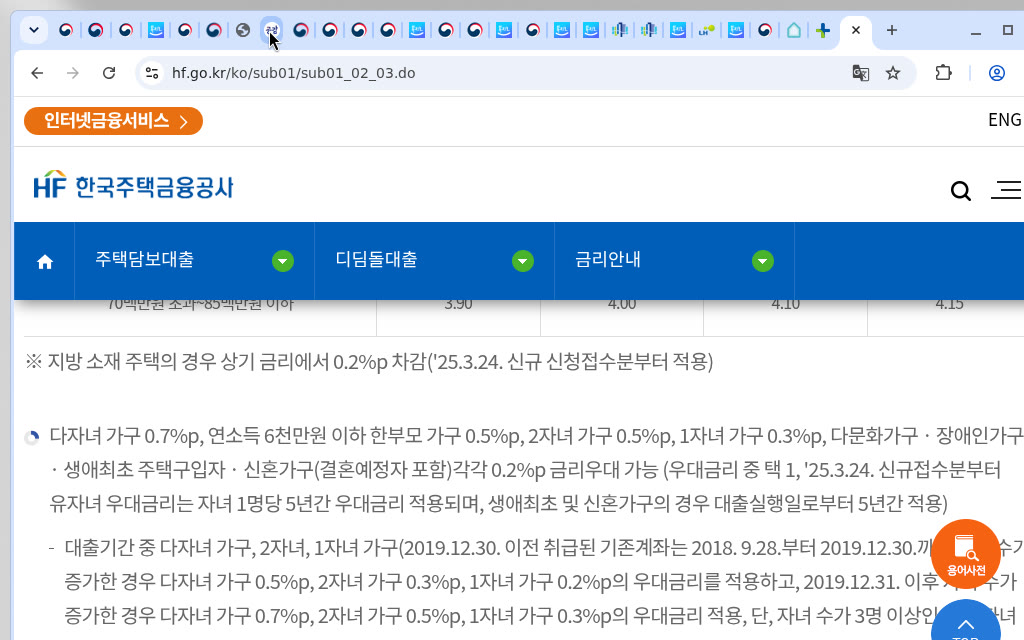
Task: Switch to the green-blue cross favicon tab
Action: point(823,30)
